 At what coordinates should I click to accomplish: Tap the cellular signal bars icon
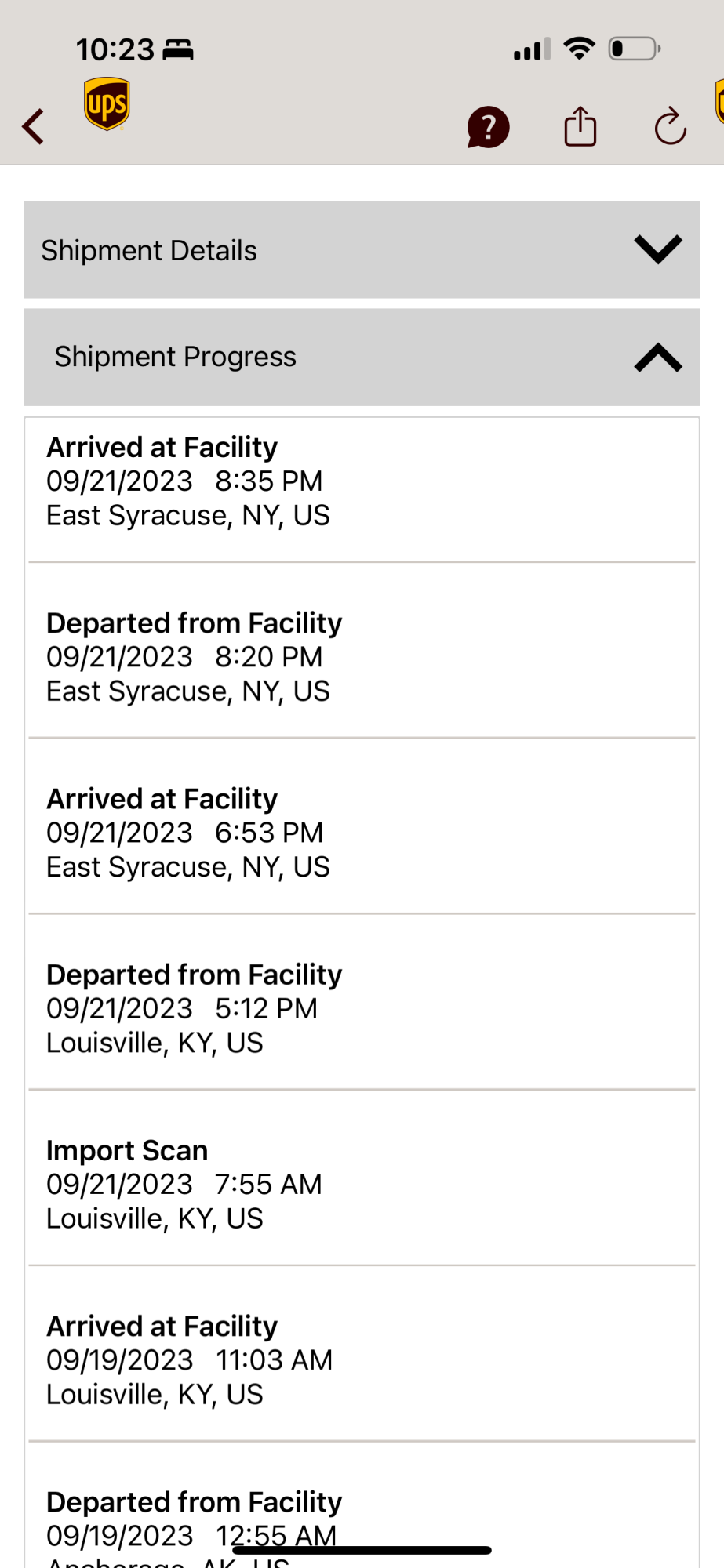pyautogui.click(x=532, y=49)
